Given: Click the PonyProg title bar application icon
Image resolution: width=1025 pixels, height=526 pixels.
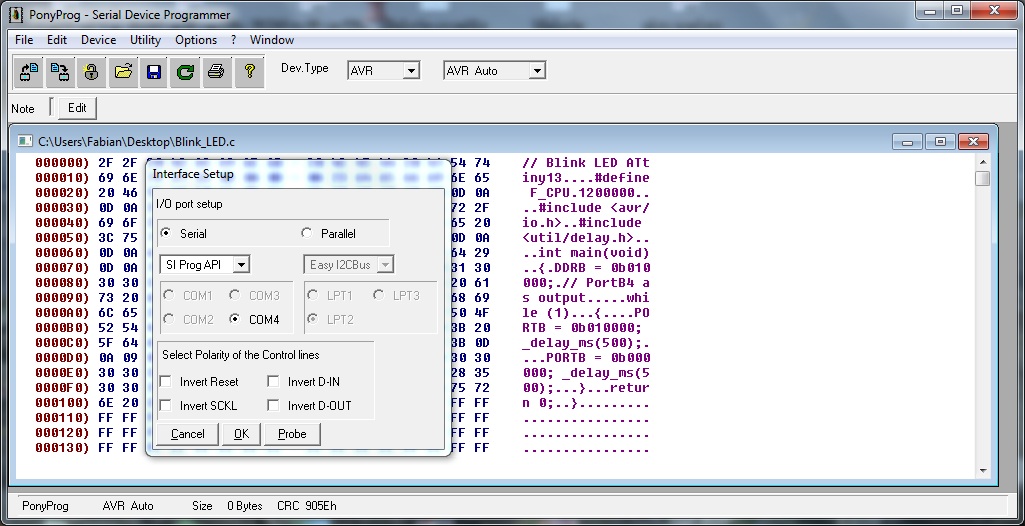Looking at the screenshot, I should (16, 14).
